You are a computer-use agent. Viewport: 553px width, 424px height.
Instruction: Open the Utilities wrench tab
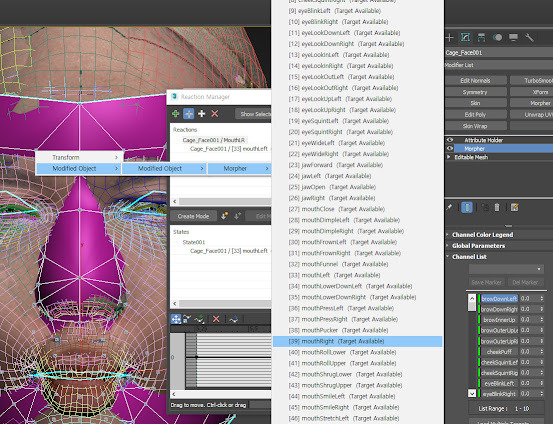click(x=529, y=37)
